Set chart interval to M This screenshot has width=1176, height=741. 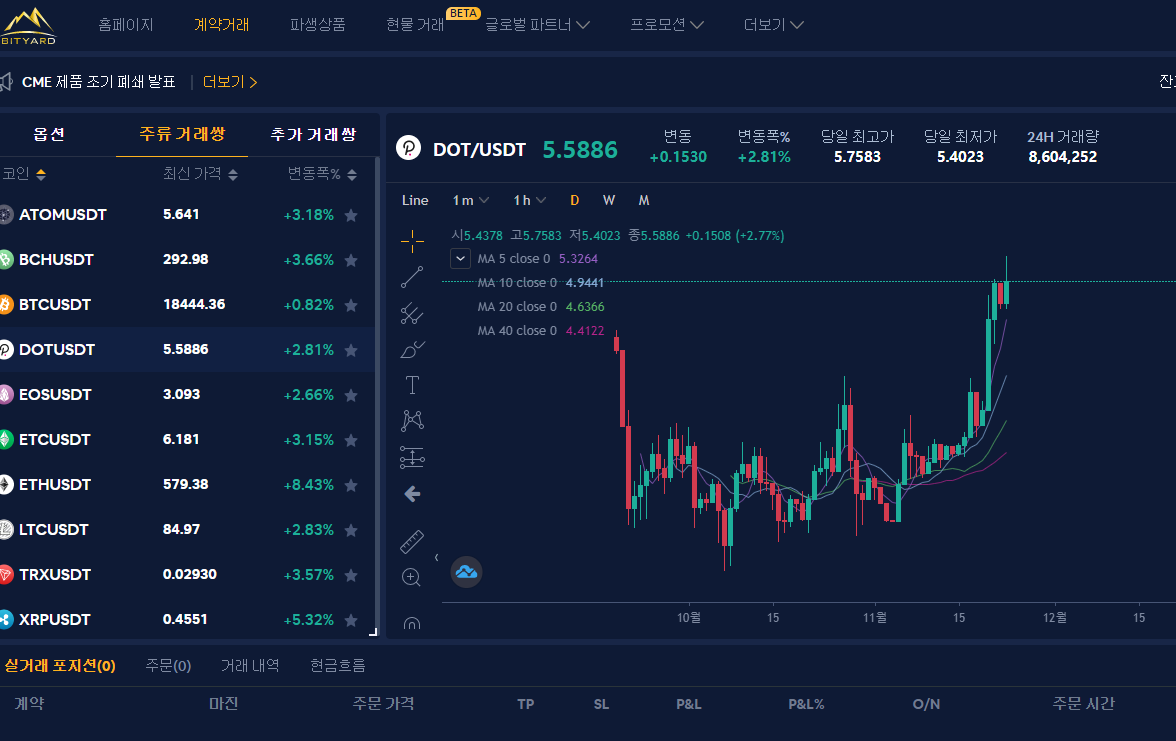click(644, 200)
